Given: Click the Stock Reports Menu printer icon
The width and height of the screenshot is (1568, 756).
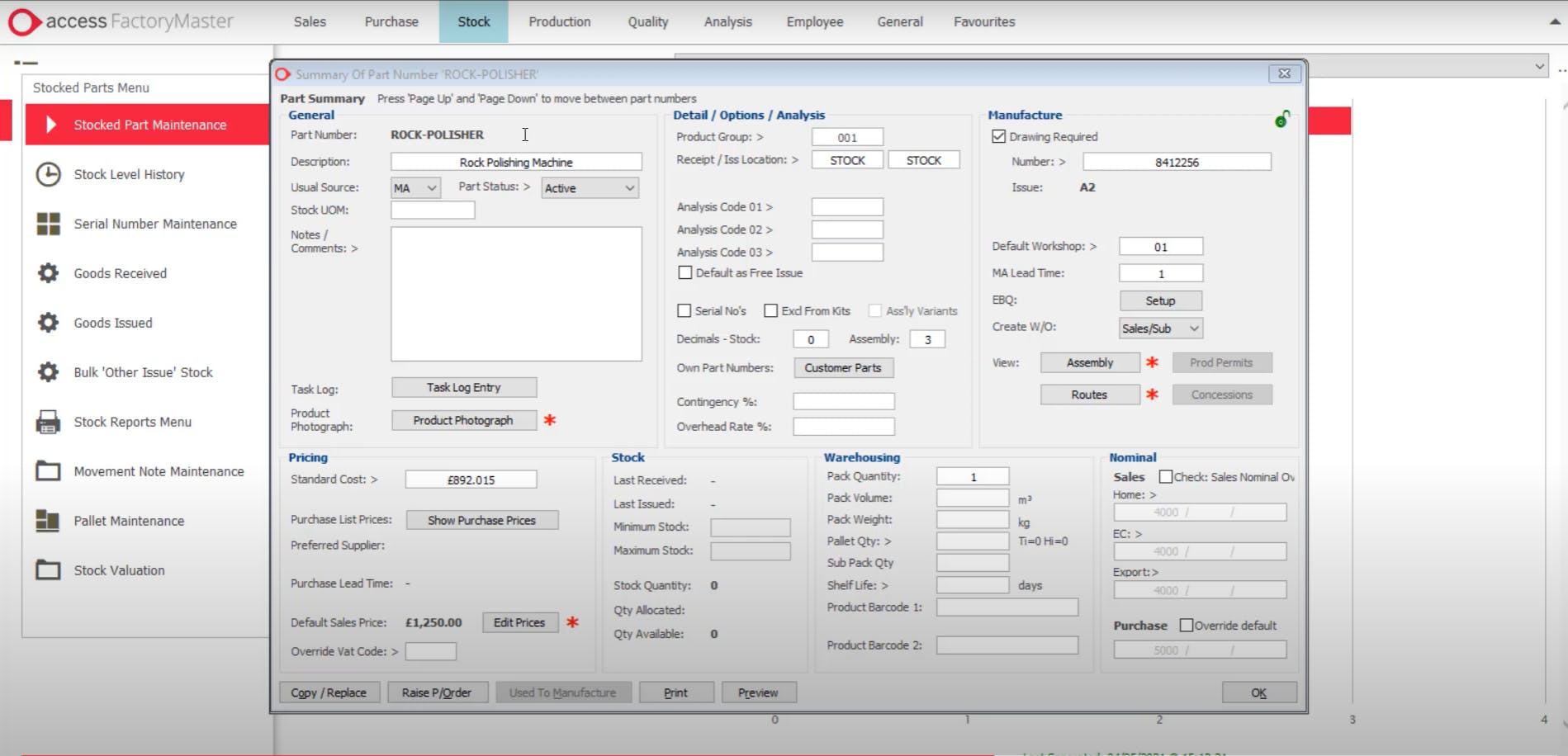Looking at the screenshot, I should [x=48, y=422].
